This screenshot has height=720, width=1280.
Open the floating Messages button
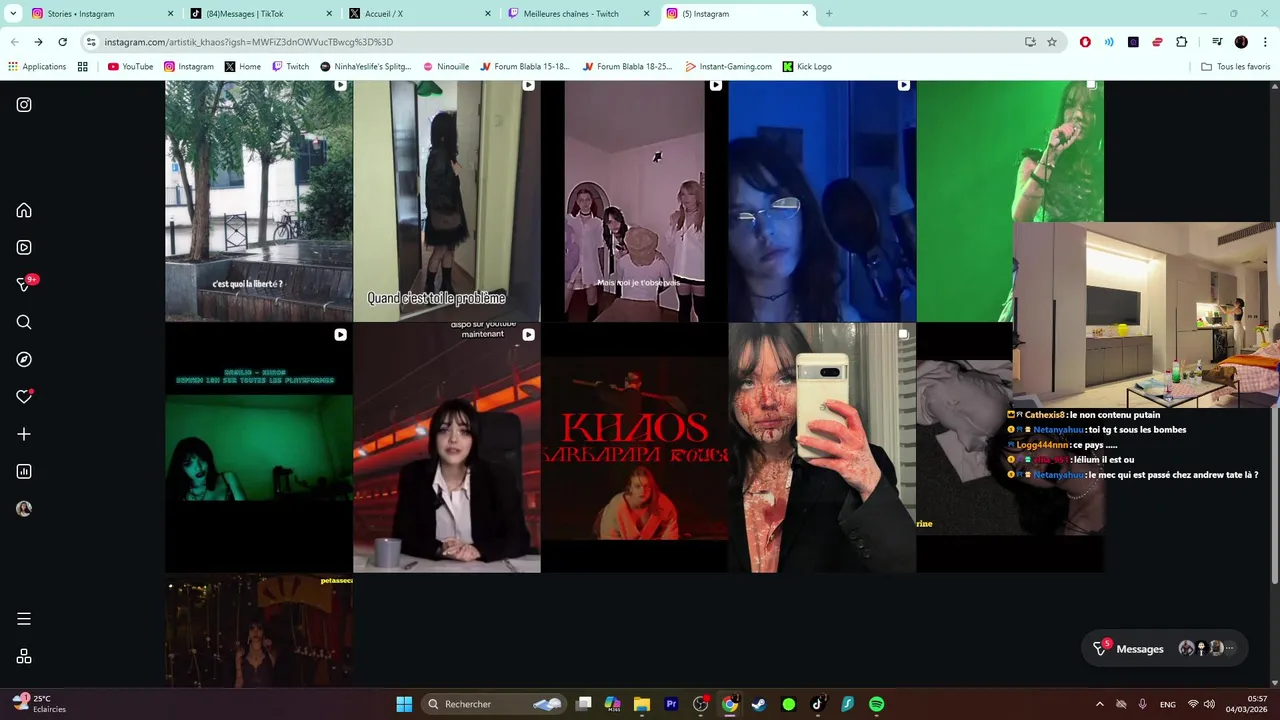(x=1165, y=649)
